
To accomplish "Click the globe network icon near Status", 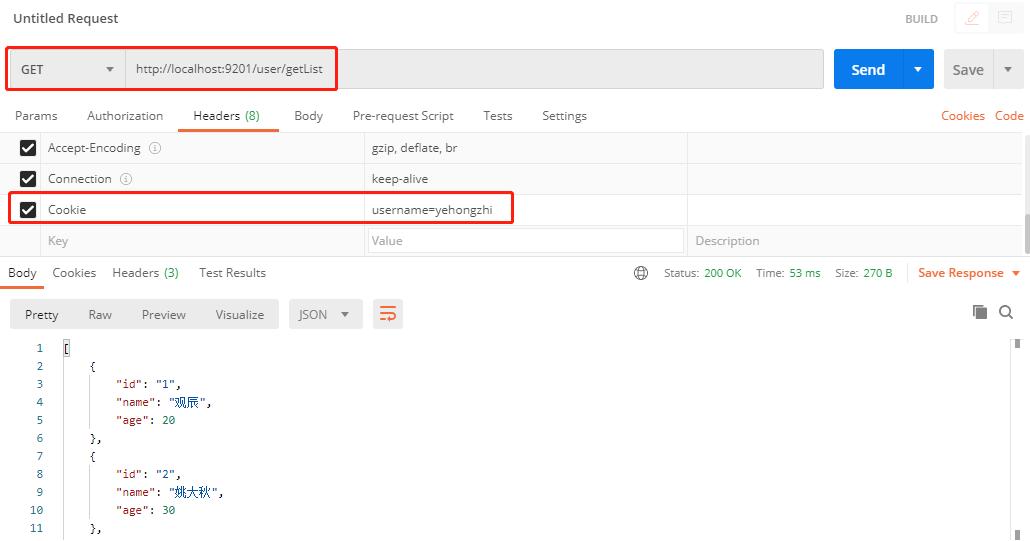I will (640, 273).
